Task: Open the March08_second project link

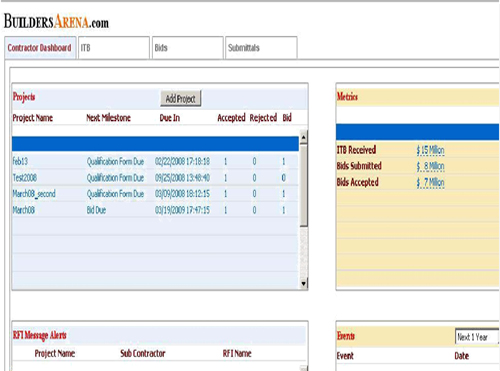Action: (x=34, y=194)
